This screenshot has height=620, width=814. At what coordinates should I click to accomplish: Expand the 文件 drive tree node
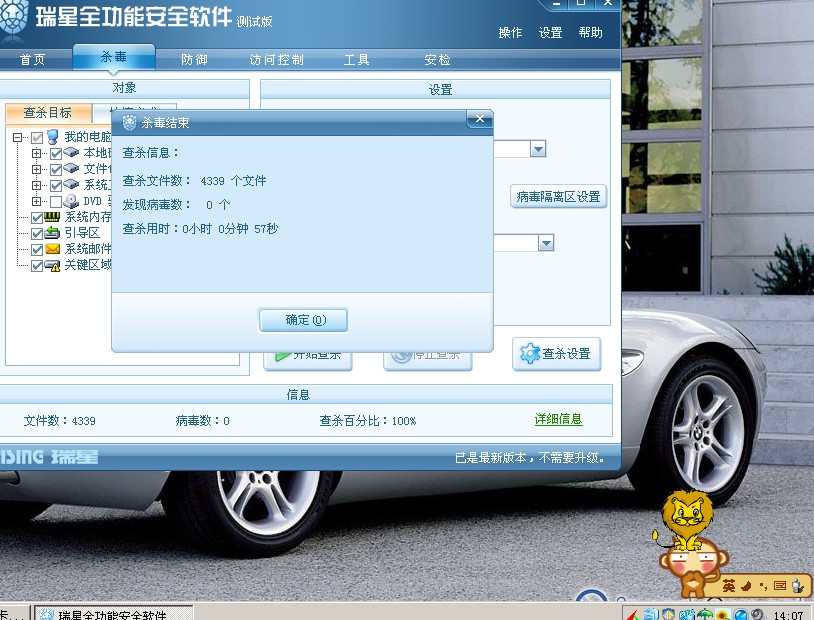tap(36, 169)
